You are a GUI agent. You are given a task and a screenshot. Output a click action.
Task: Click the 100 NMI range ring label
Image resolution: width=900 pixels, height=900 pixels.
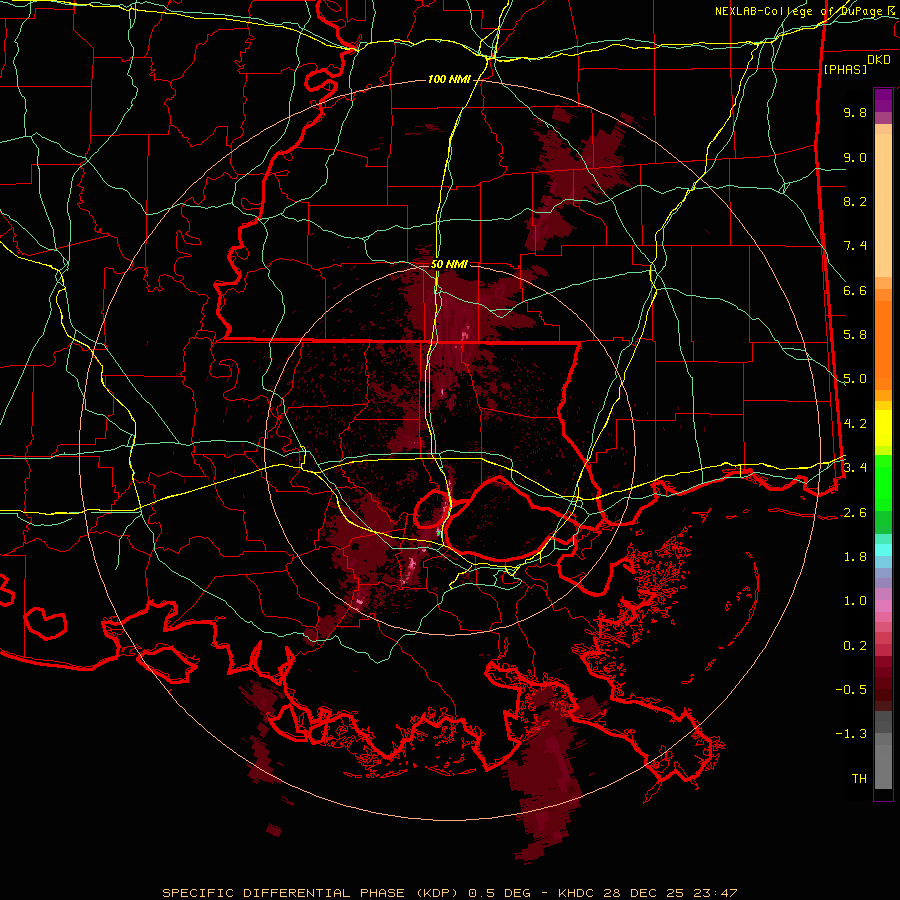(x=449, y=79)
